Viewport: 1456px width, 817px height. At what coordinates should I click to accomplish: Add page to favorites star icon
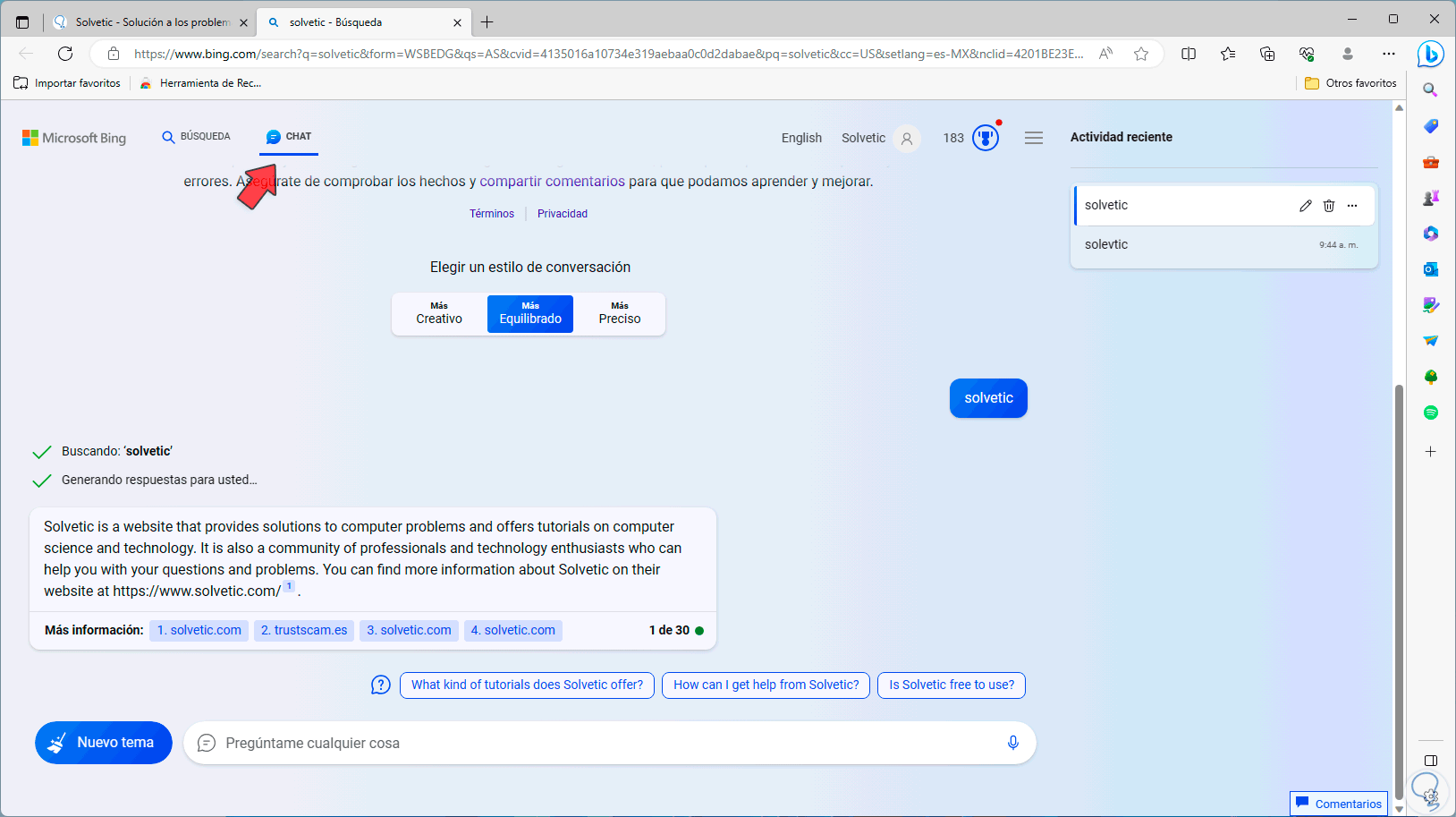pyautogui.click(x=1141, y=54)
